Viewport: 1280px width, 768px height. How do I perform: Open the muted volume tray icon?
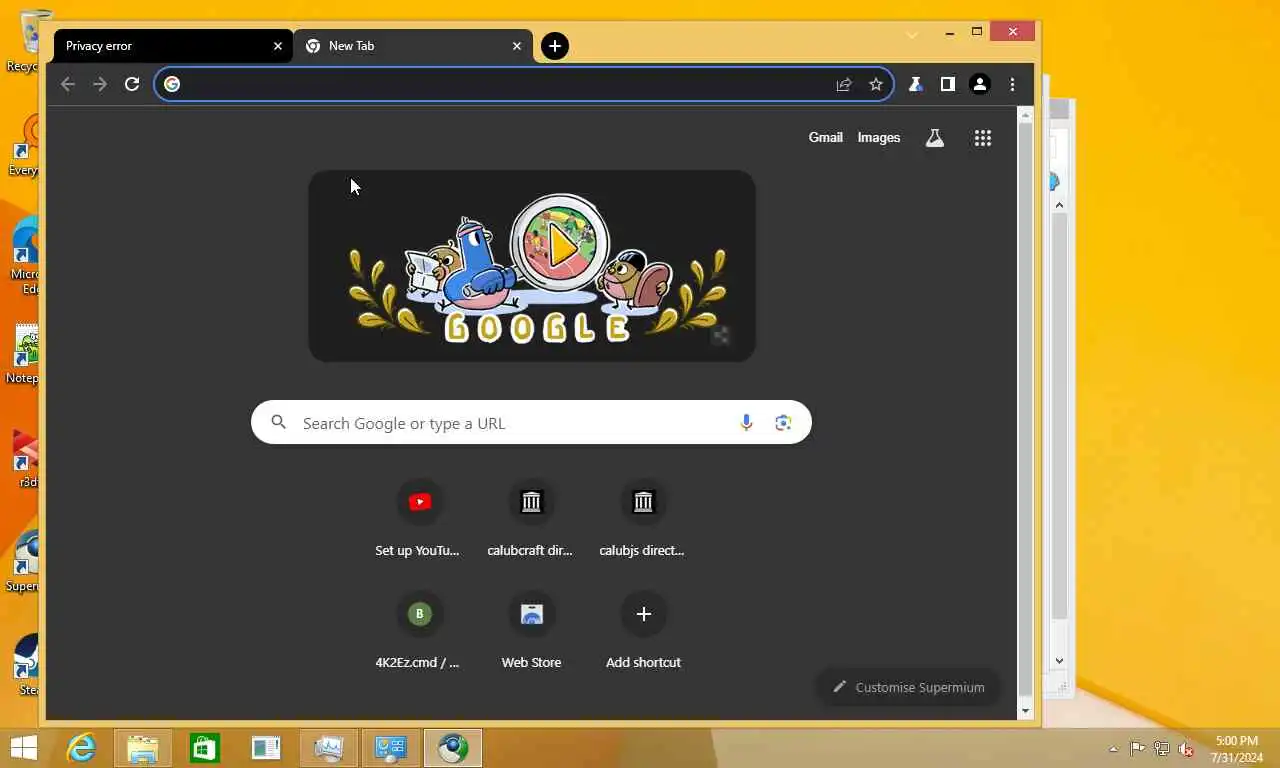pyautogui.click(x=1186, y=748)
